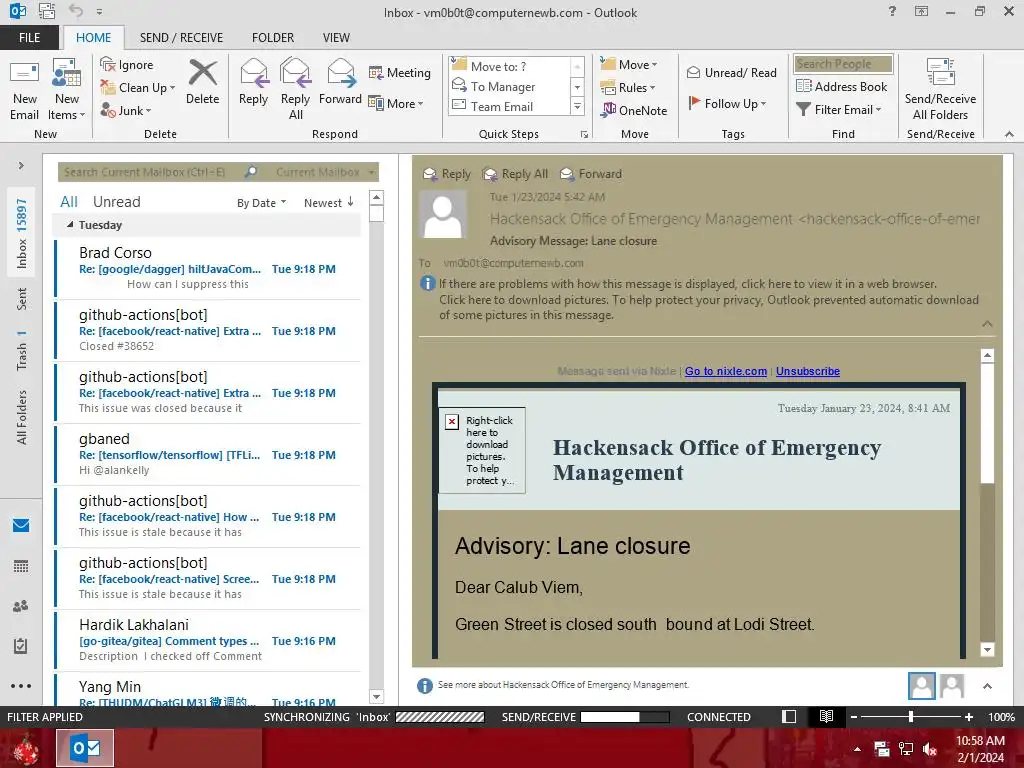Click the ribbon Forward button

(x=340, y=82)
